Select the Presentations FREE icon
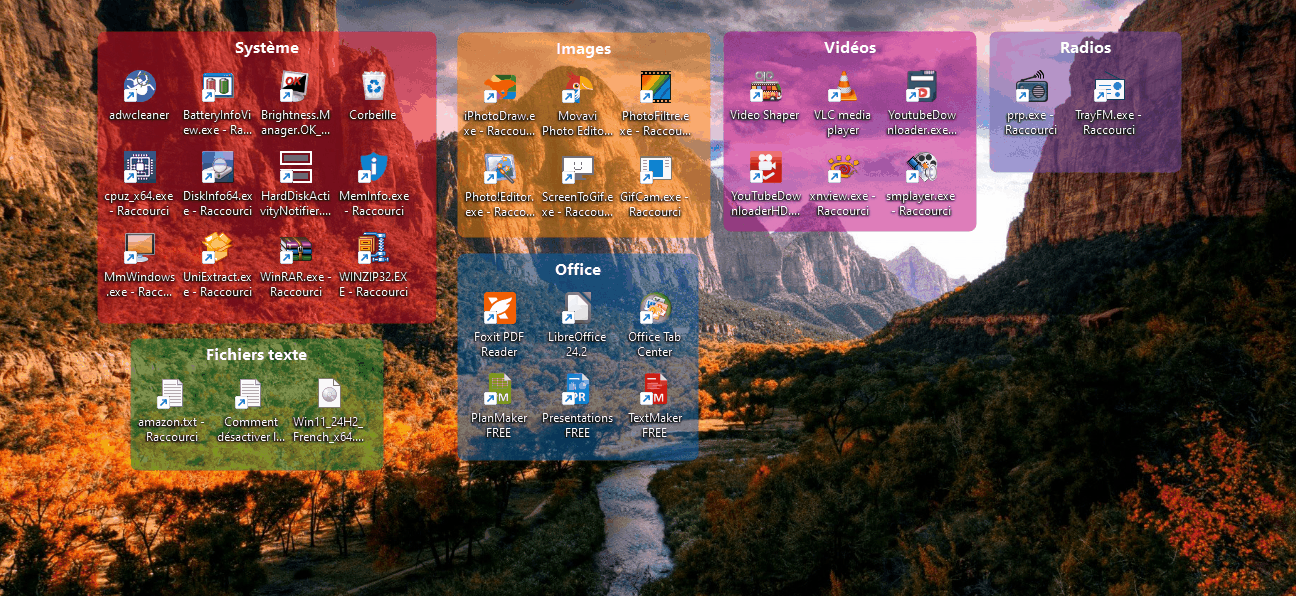The width and height of the screenshot is (1296, 596). click(577, 389)
